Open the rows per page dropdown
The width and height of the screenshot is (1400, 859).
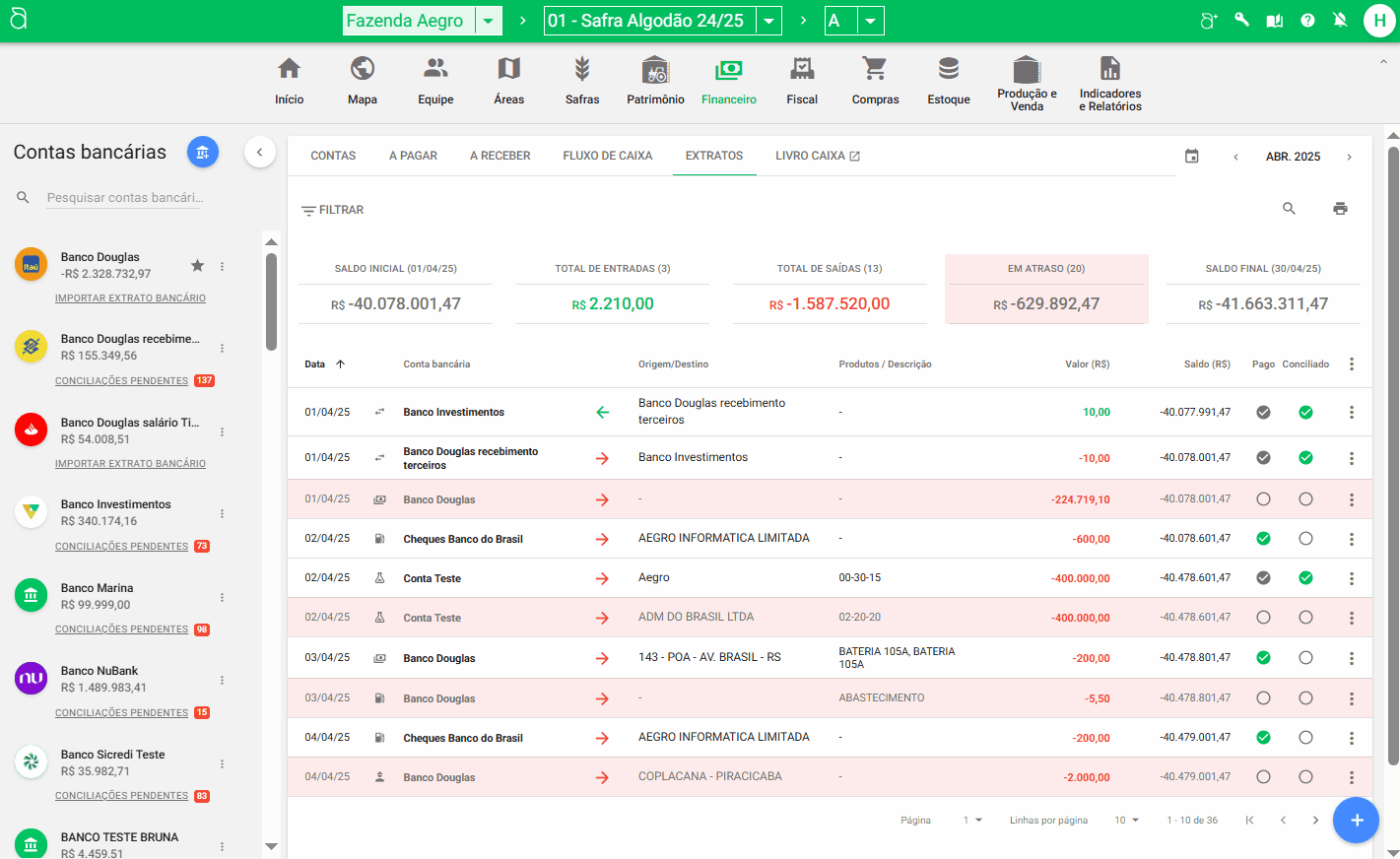coord(1127,820)
